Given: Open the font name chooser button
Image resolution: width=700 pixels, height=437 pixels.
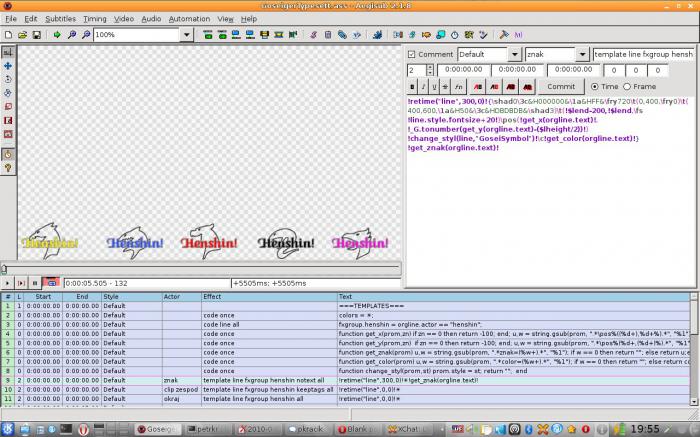Looking at the screenshot, I should tap(458, 87).
